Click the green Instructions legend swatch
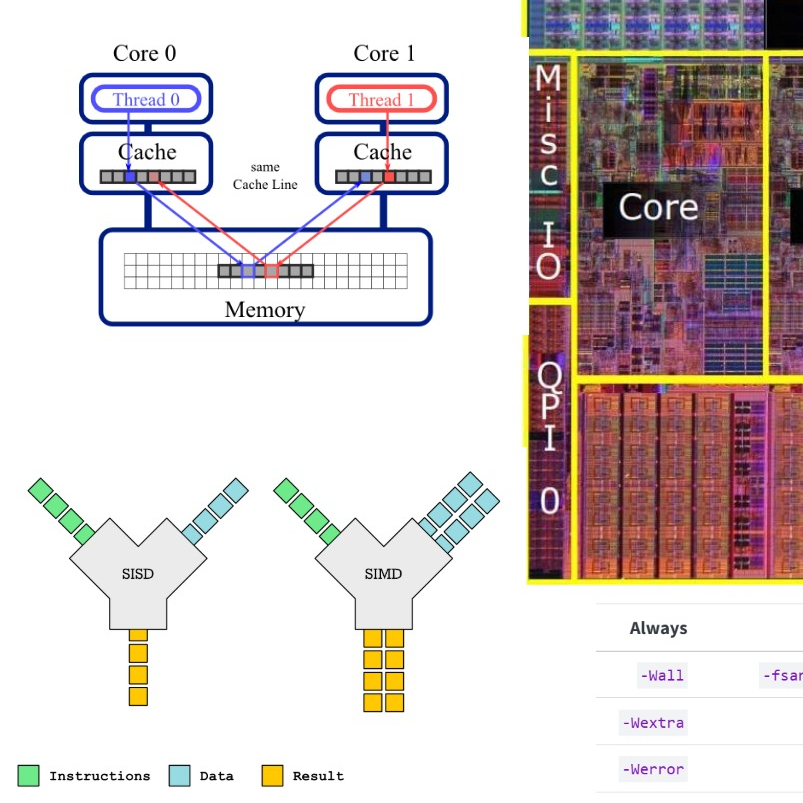 click(x=28, y=776)
